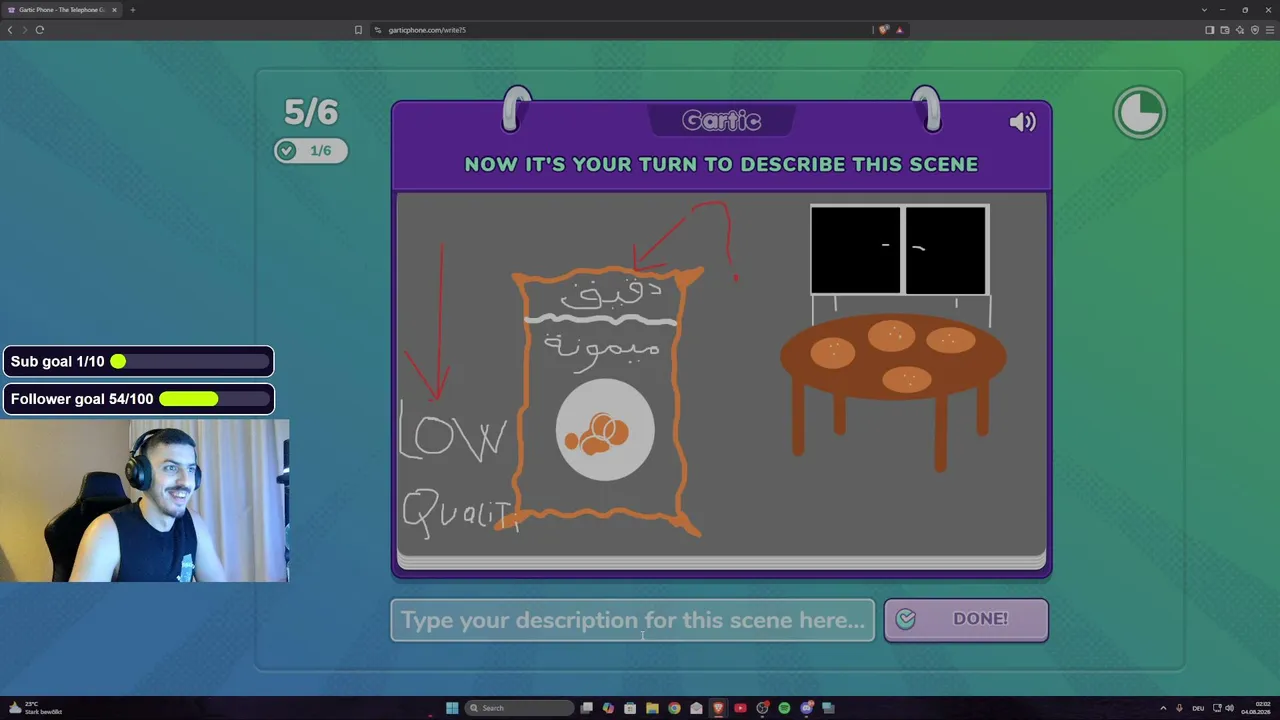Open the browser hamburger main menu
1280x720 pixels.
[1270, 30]
